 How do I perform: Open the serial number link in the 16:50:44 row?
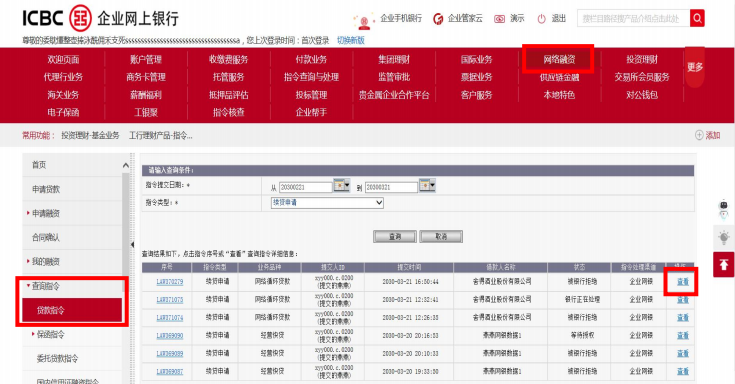(x=169, y=281)
